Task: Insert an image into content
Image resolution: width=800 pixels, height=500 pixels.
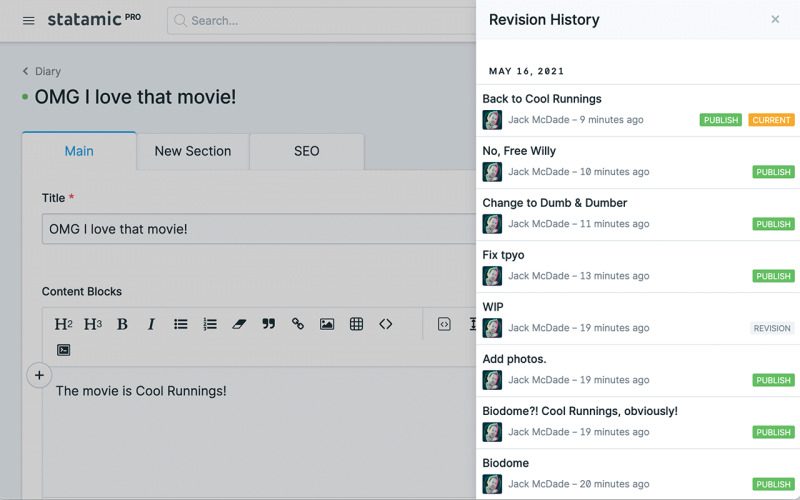Action: tap(327, 324)
